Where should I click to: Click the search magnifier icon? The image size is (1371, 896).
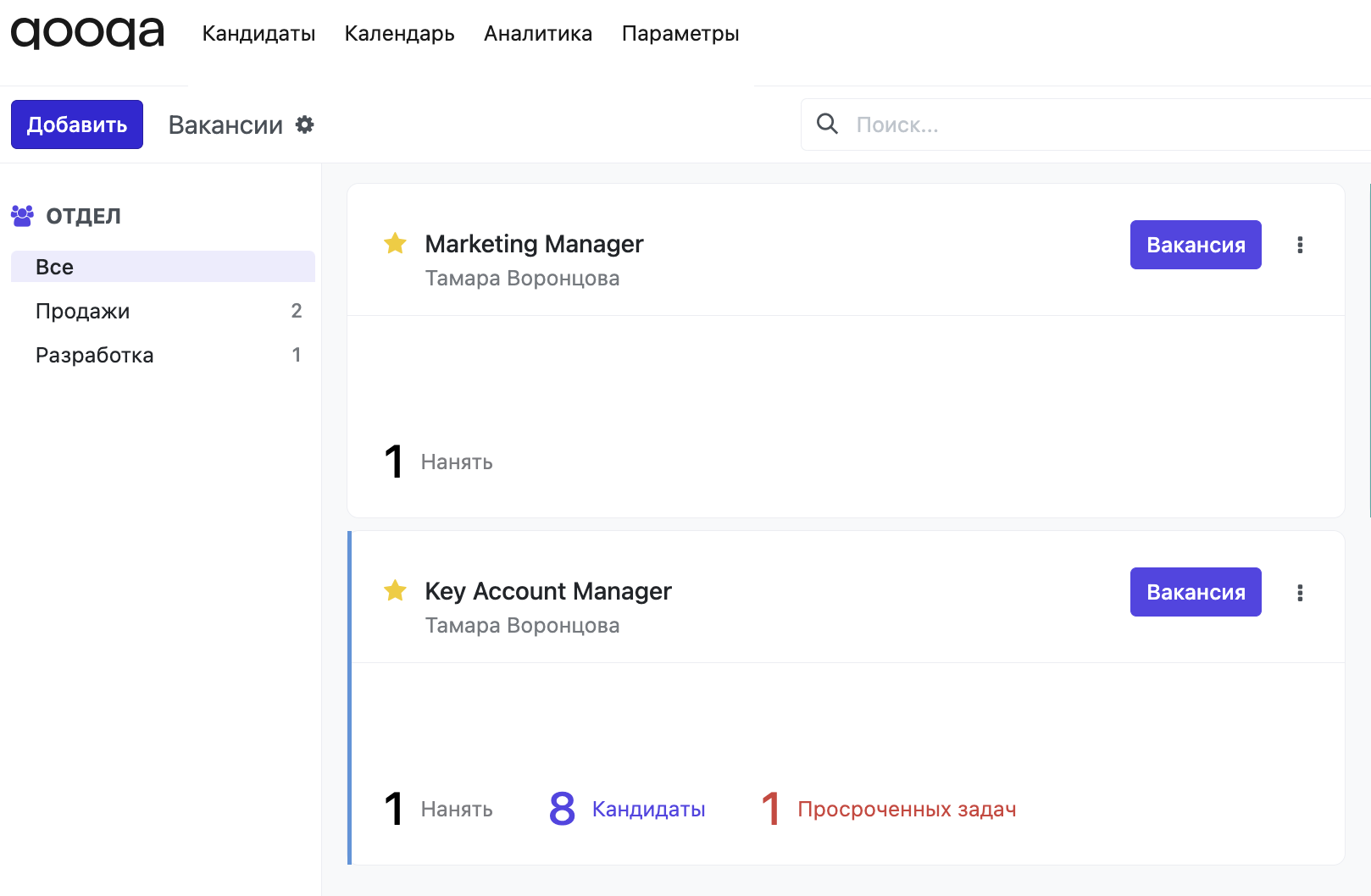coord(827,124)
